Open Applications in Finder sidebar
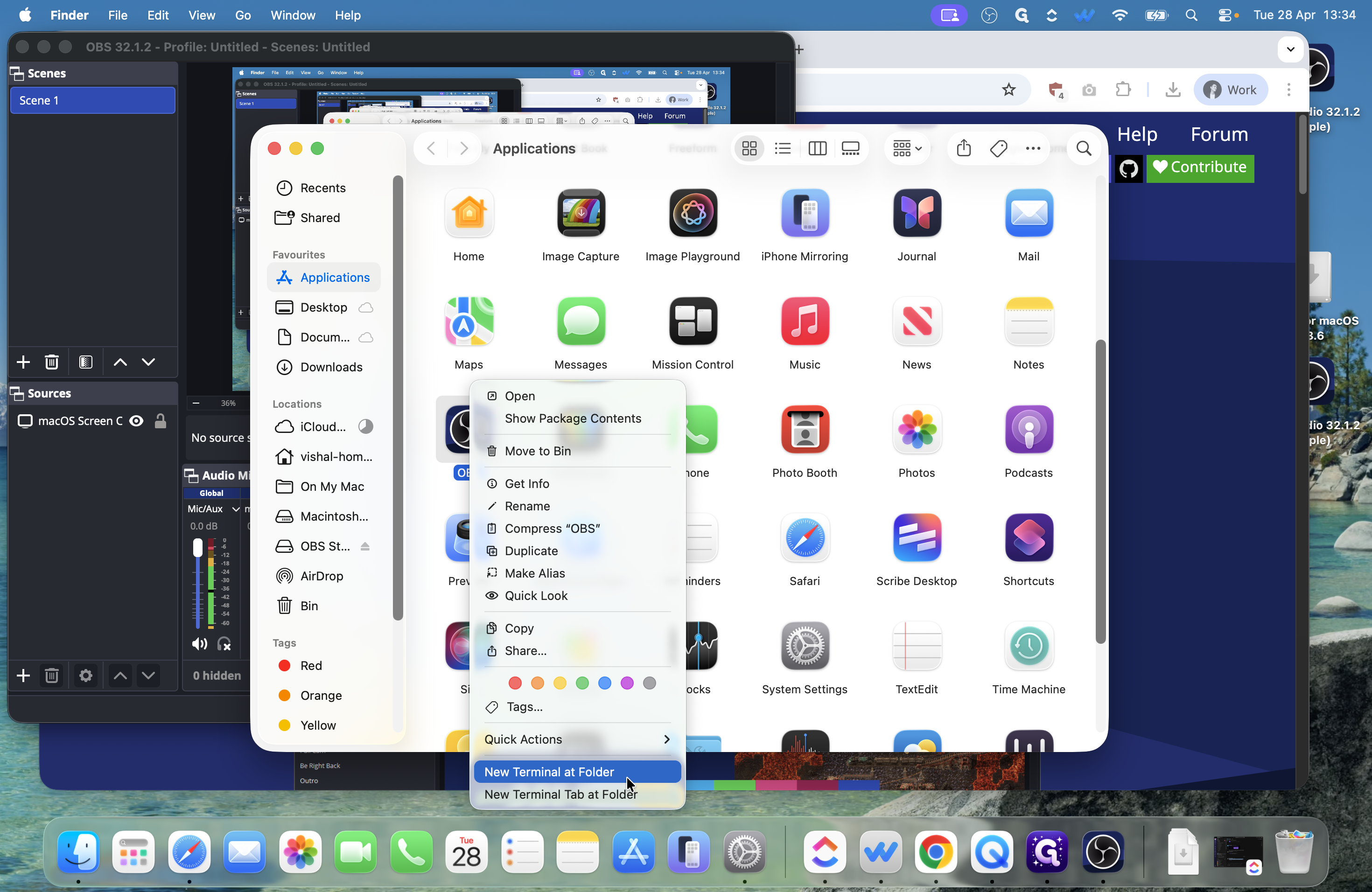1372x892 pixels. pos(323,277)
